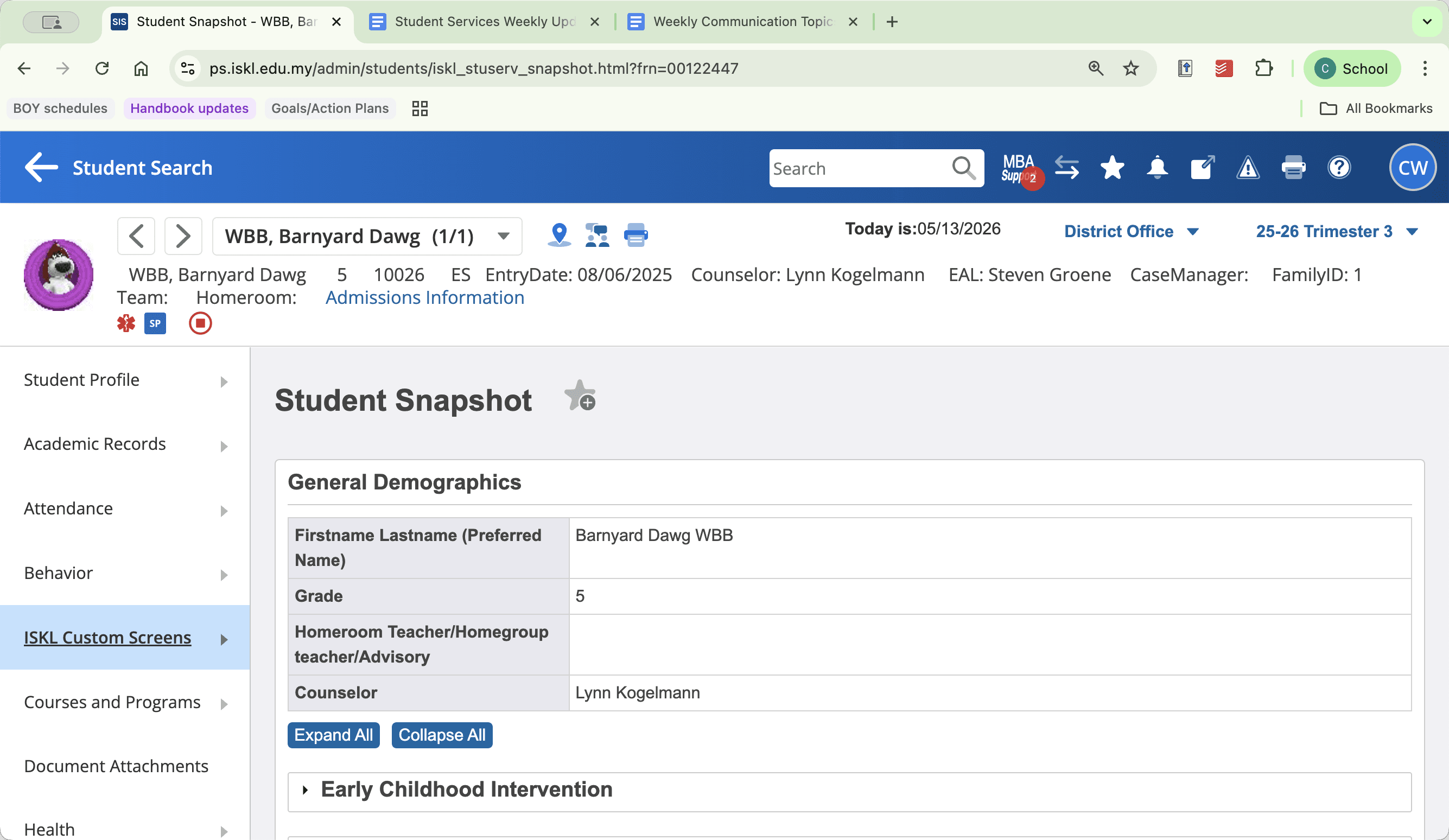This screenshot has width=1449, height=840.
Task: Open Behavior menu in sidebar
Action: 125,573
